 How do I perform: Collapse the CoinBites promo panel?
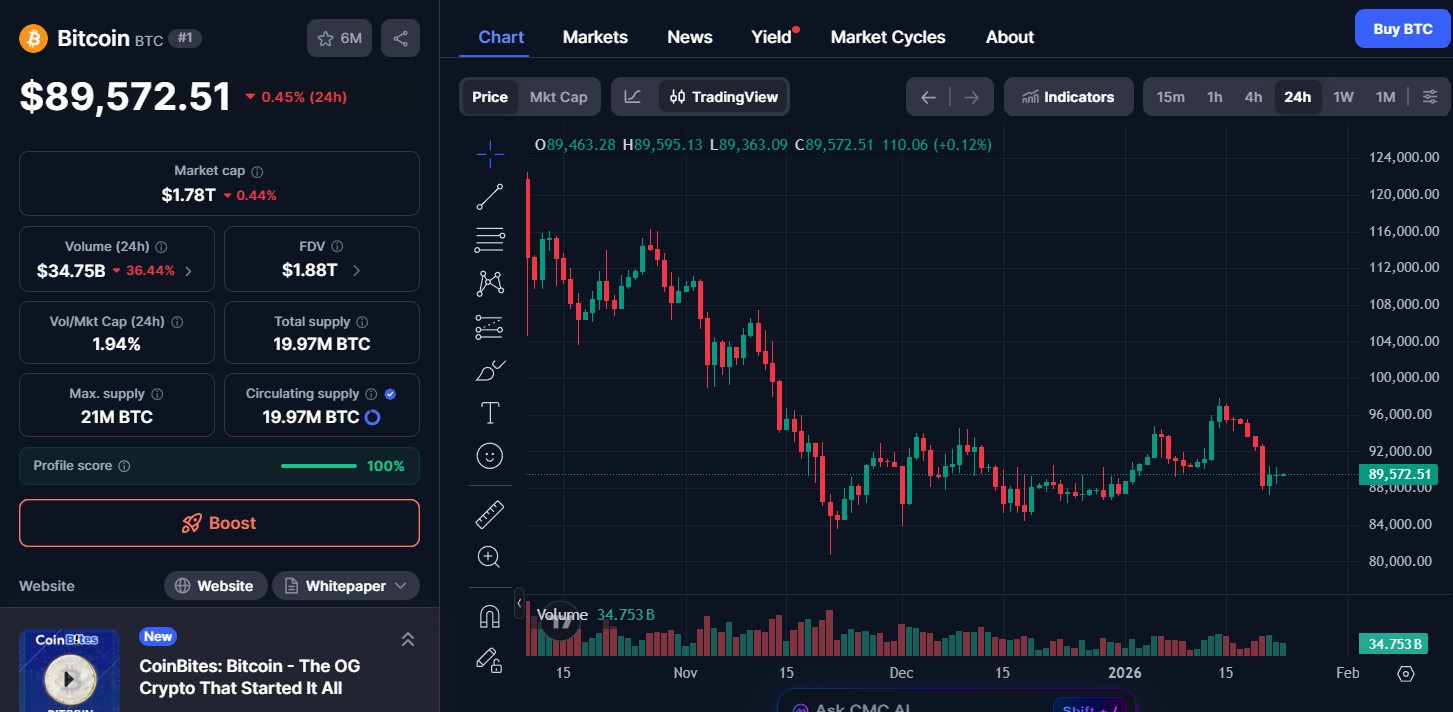click(407, 638)
